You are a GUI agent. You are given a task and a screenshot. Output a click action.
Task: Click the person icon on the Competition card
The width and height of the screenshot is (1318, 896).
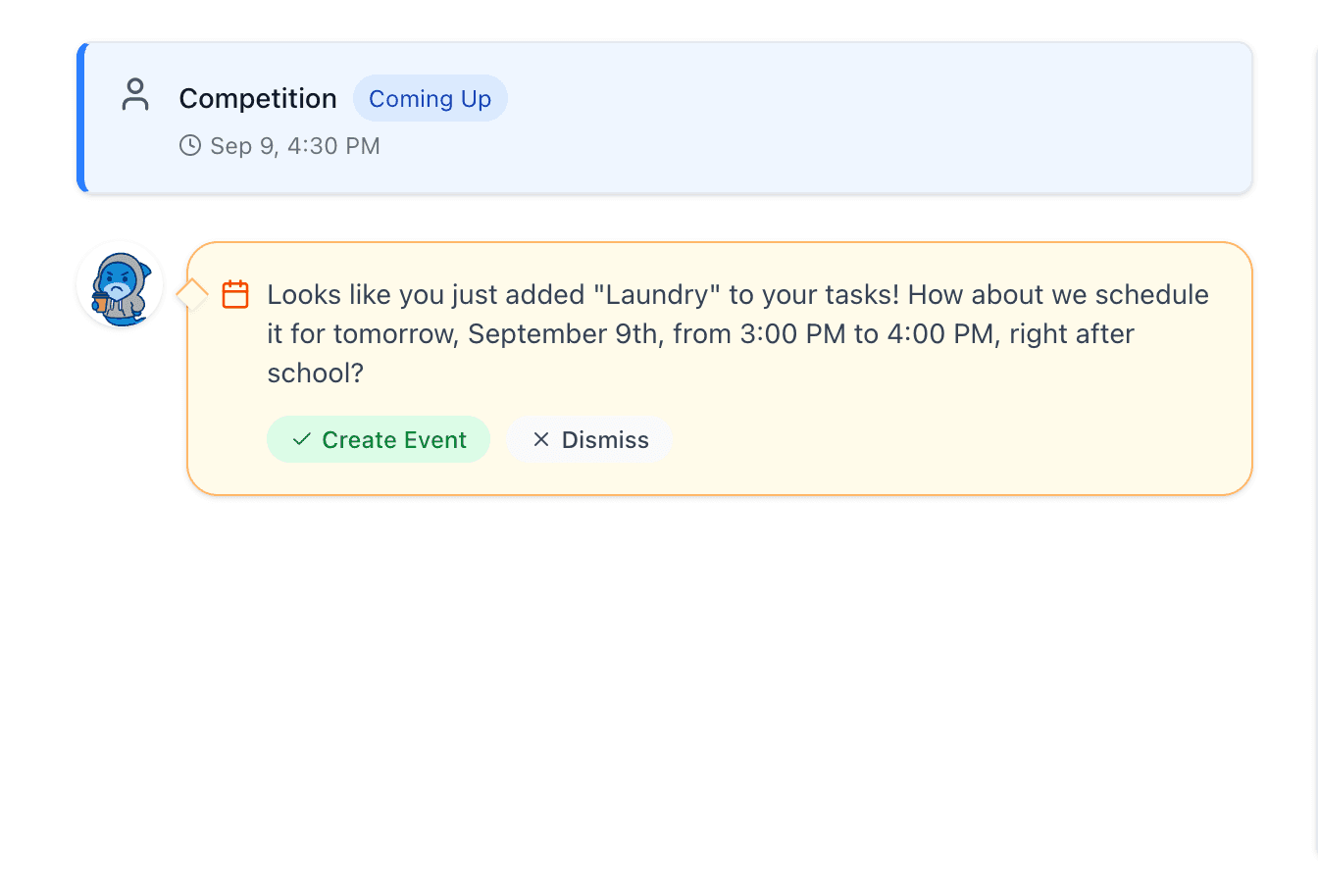click(x=135, y=95)
